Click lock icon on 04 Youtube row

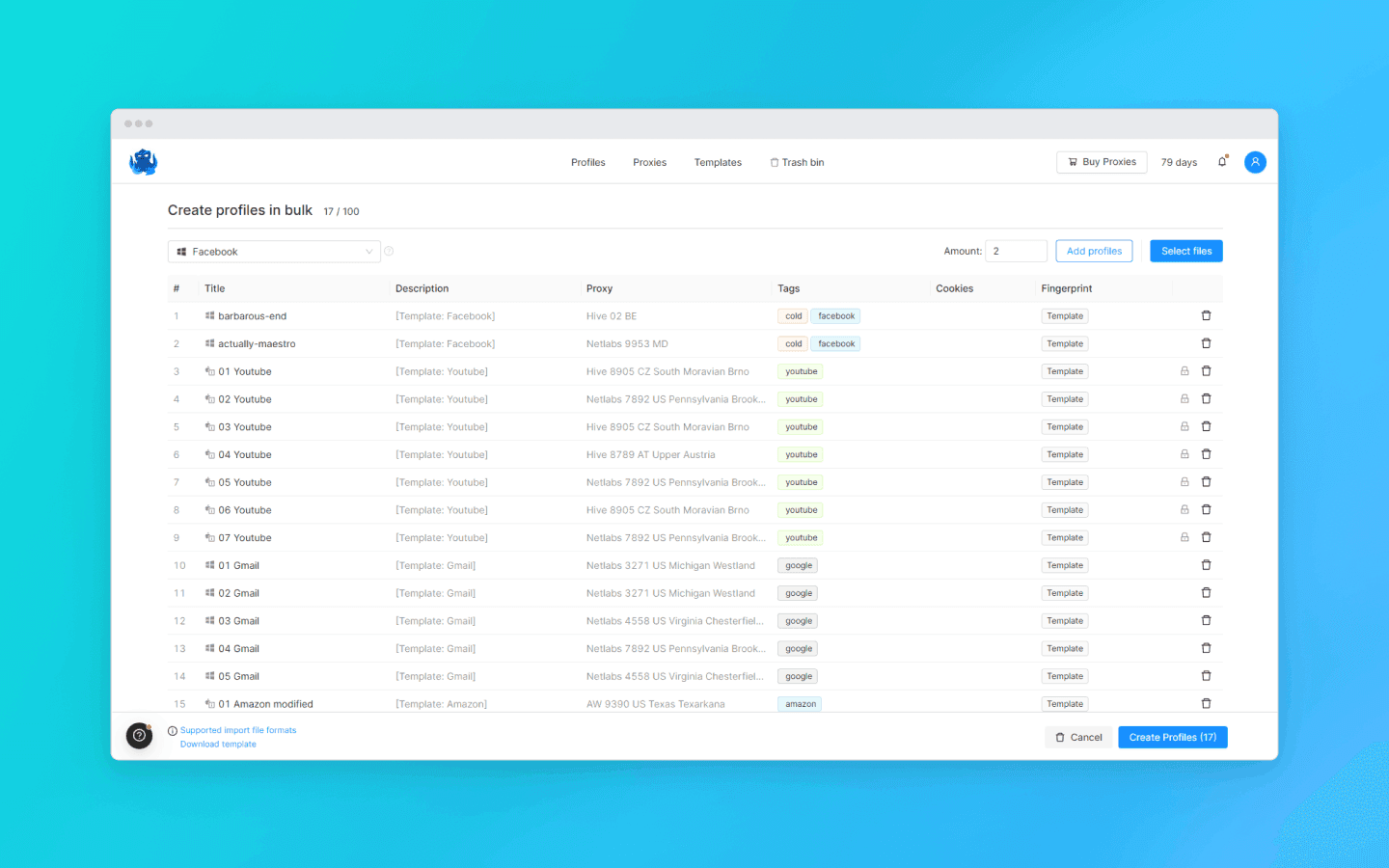pos(1185,454)
